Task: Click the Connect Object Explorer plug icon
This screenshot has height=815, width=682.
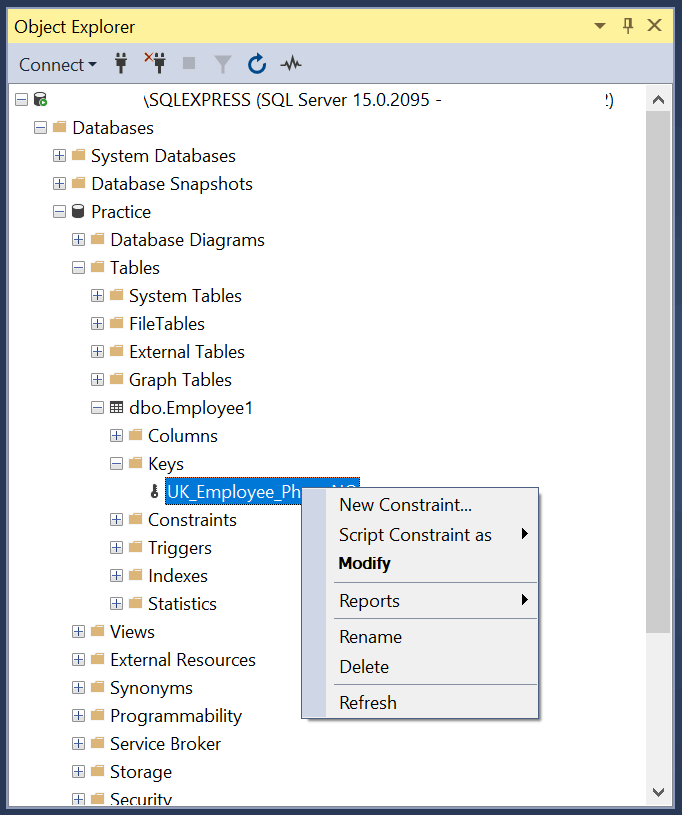Action: coord(120,63)
